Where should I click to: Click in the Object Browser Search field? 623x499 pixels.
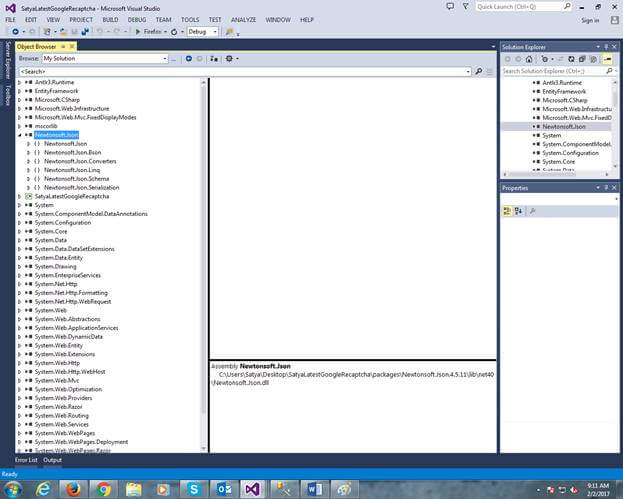pyautogui.click(x=242, y=72)
